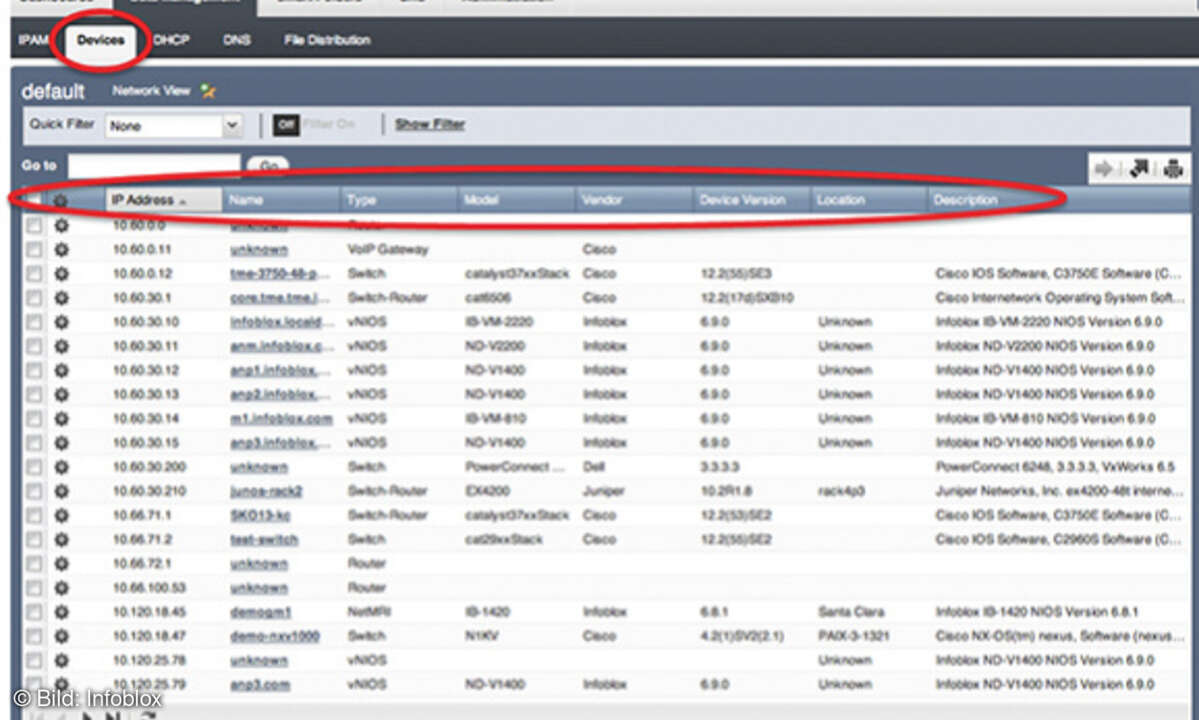Check the box for row 10.60.0.12
The height and width of the screenshot is (720, 1199).
click(34, 274)
